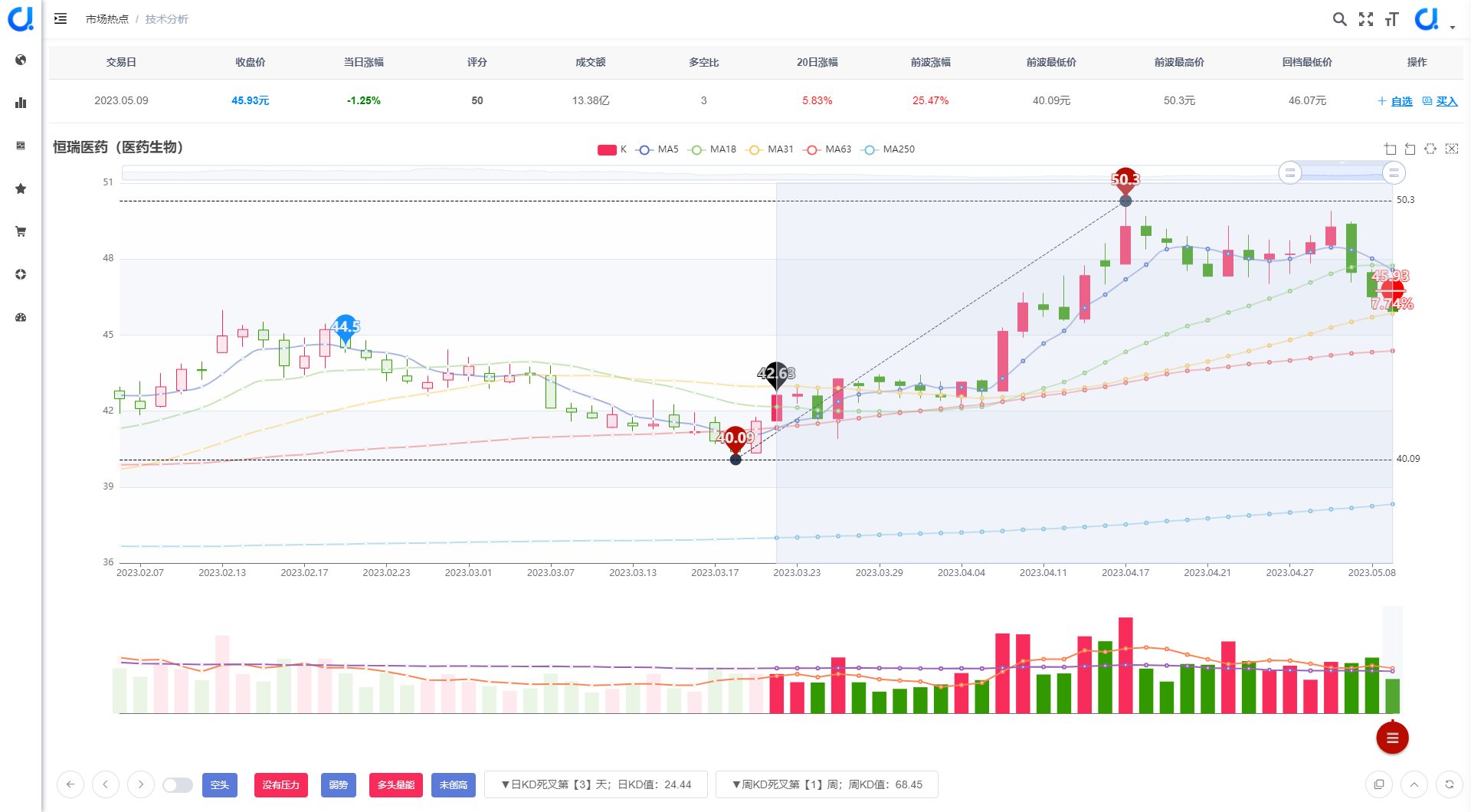
Task: Go back with the left arrow button
Action: pyautogui.click(x=70, y=784)
